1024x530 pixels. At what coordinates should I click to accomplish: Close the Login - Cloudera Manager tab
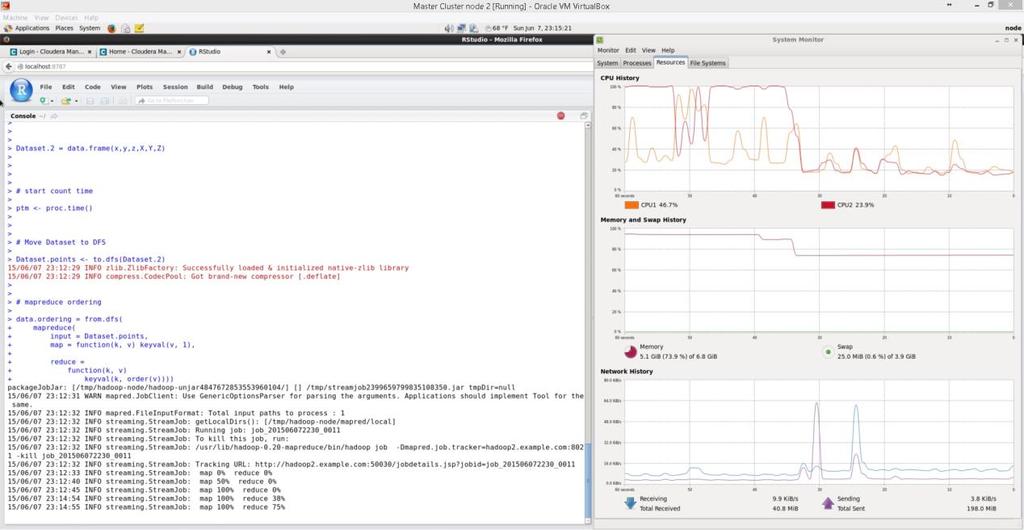[89, 52]
